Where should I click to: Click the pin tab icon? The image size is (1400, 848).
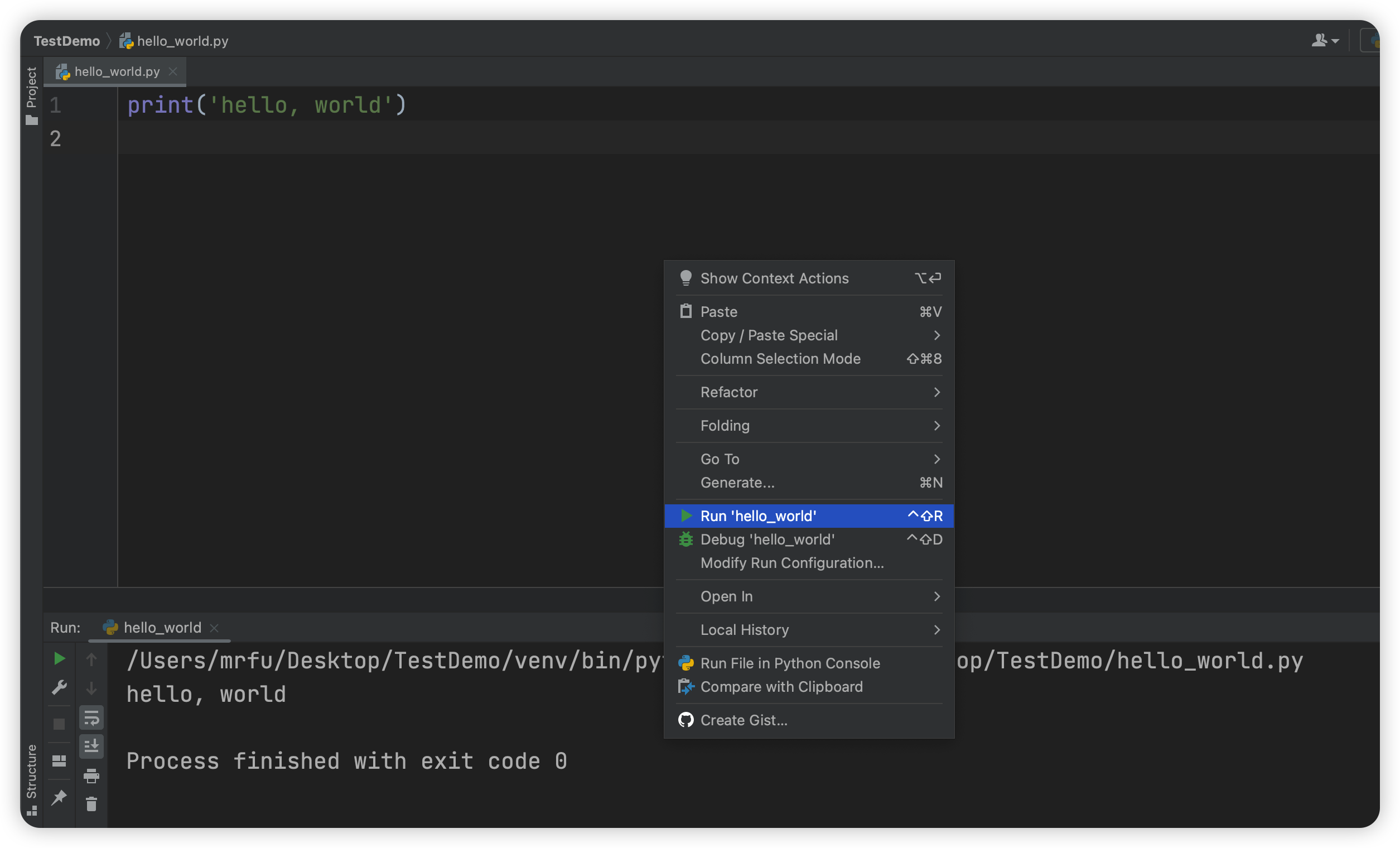(59, 797)
